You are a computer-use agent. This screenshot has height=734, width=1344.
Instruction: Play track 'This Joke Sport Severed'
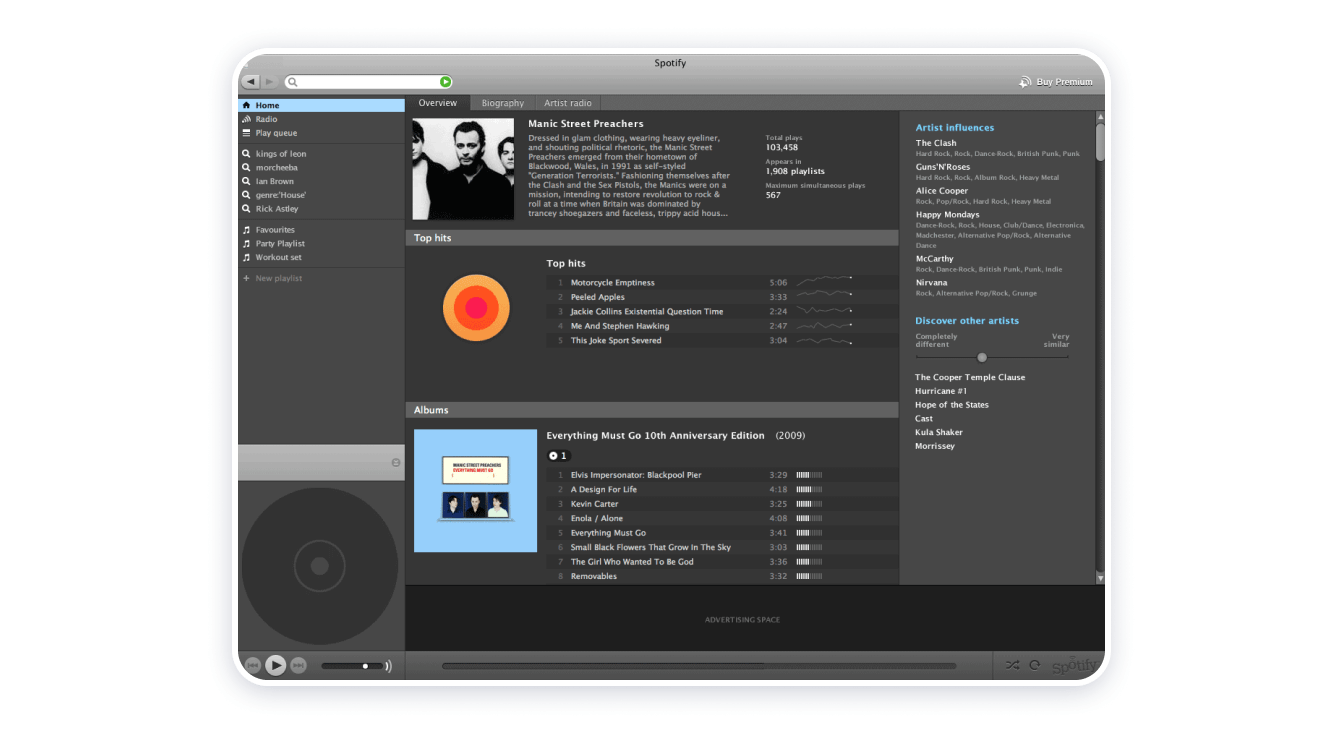point(722,341)
